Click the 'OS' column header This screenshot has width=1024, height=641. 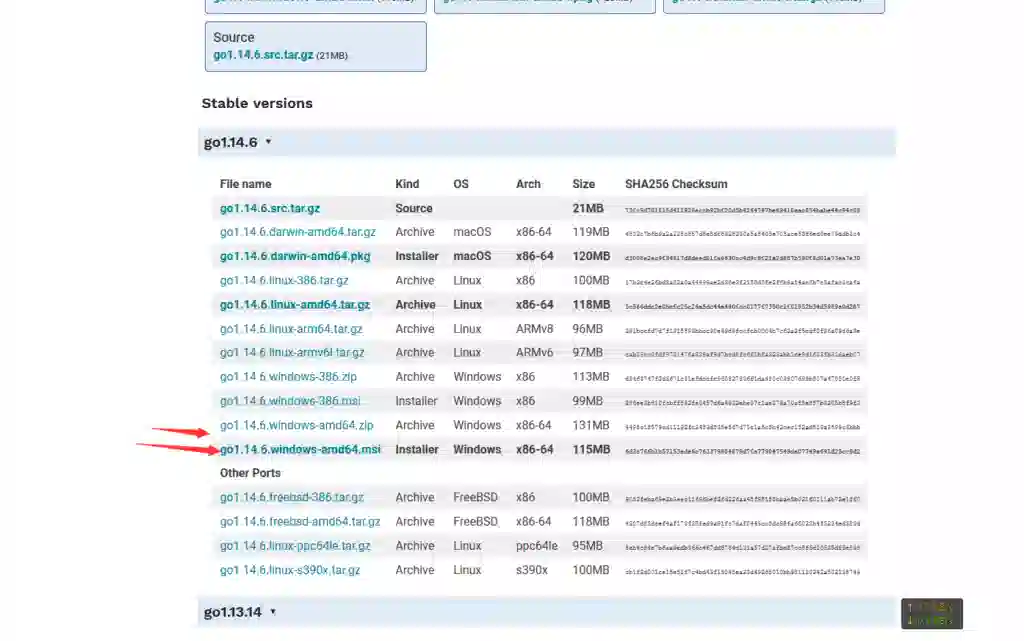(x=461, y=184)
